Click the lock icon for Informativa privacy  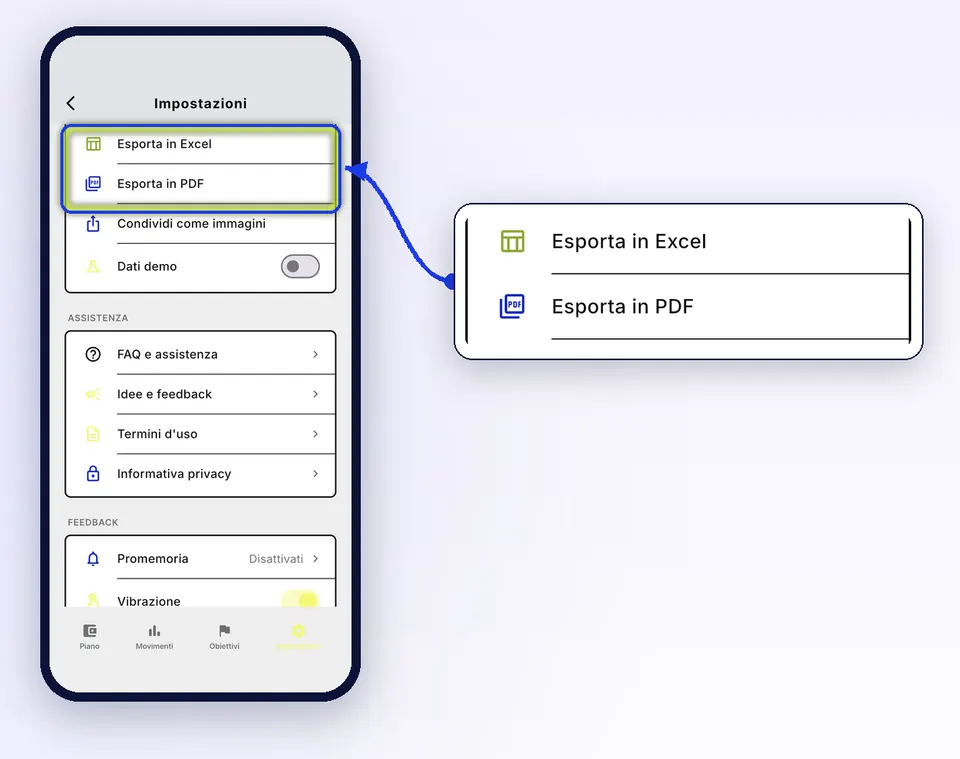93,474
